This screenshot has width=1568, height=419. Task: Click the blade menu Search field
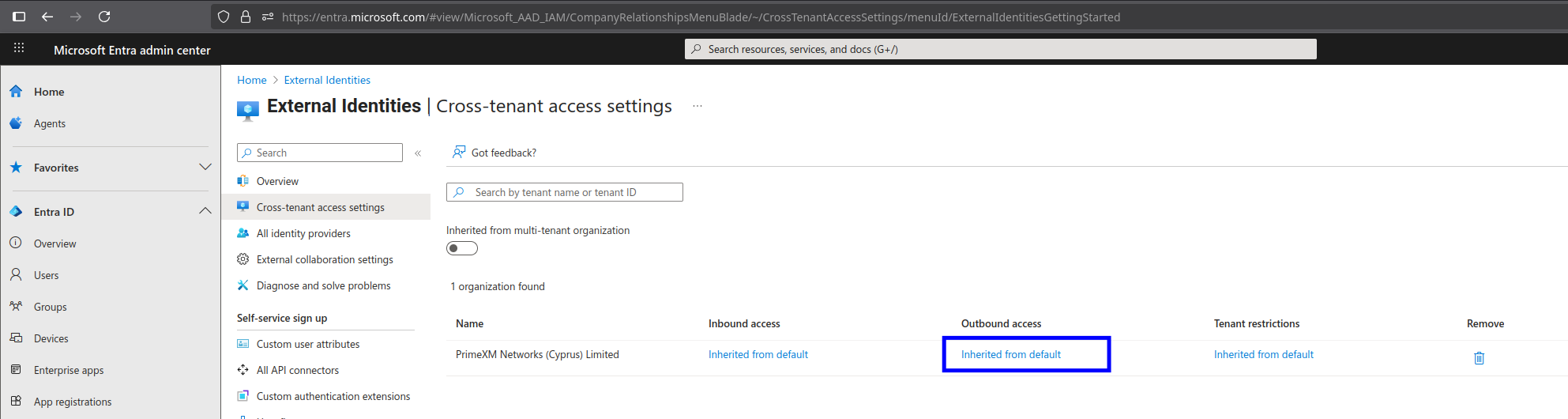pyautogui.click(x=320, y=153)
